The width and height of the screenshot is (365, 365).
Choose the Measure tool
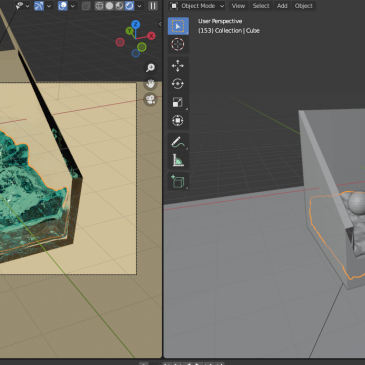(178, 160)
